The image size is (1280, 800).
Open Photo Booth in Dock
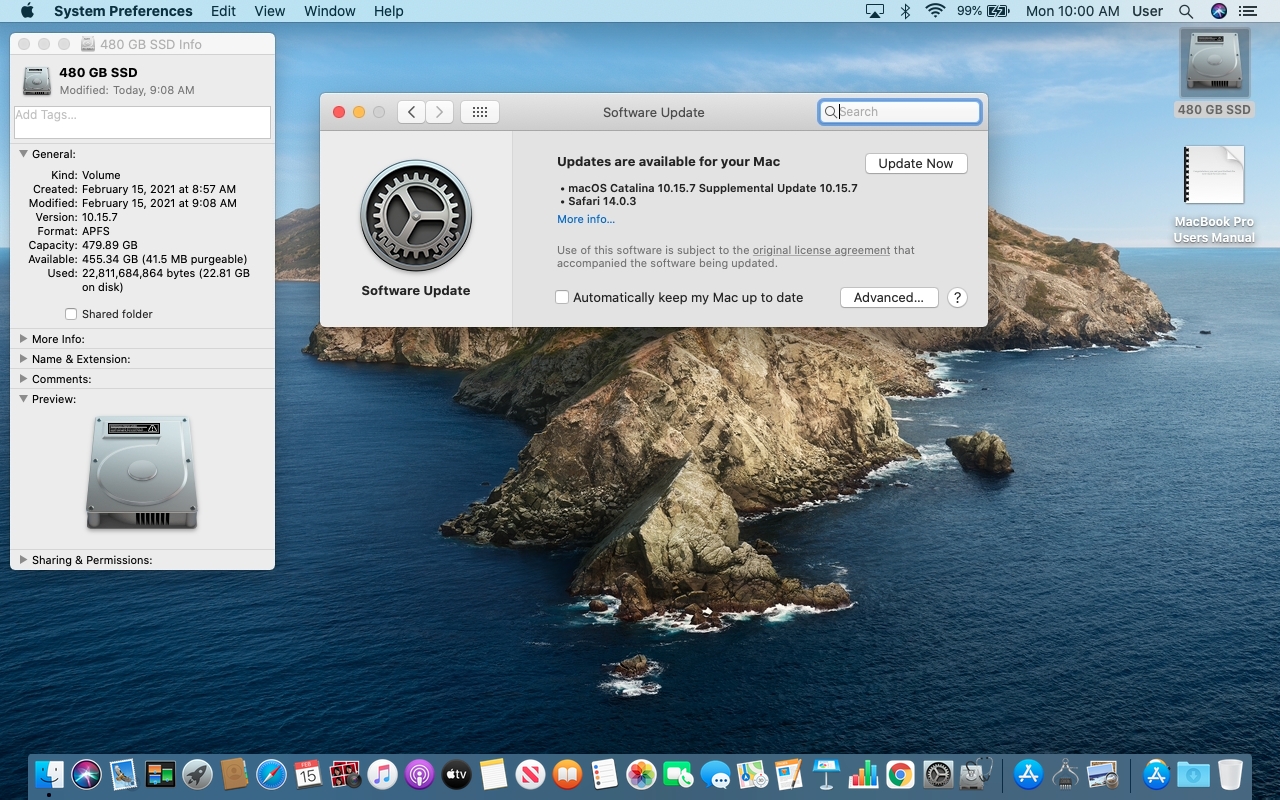[345, 774]
